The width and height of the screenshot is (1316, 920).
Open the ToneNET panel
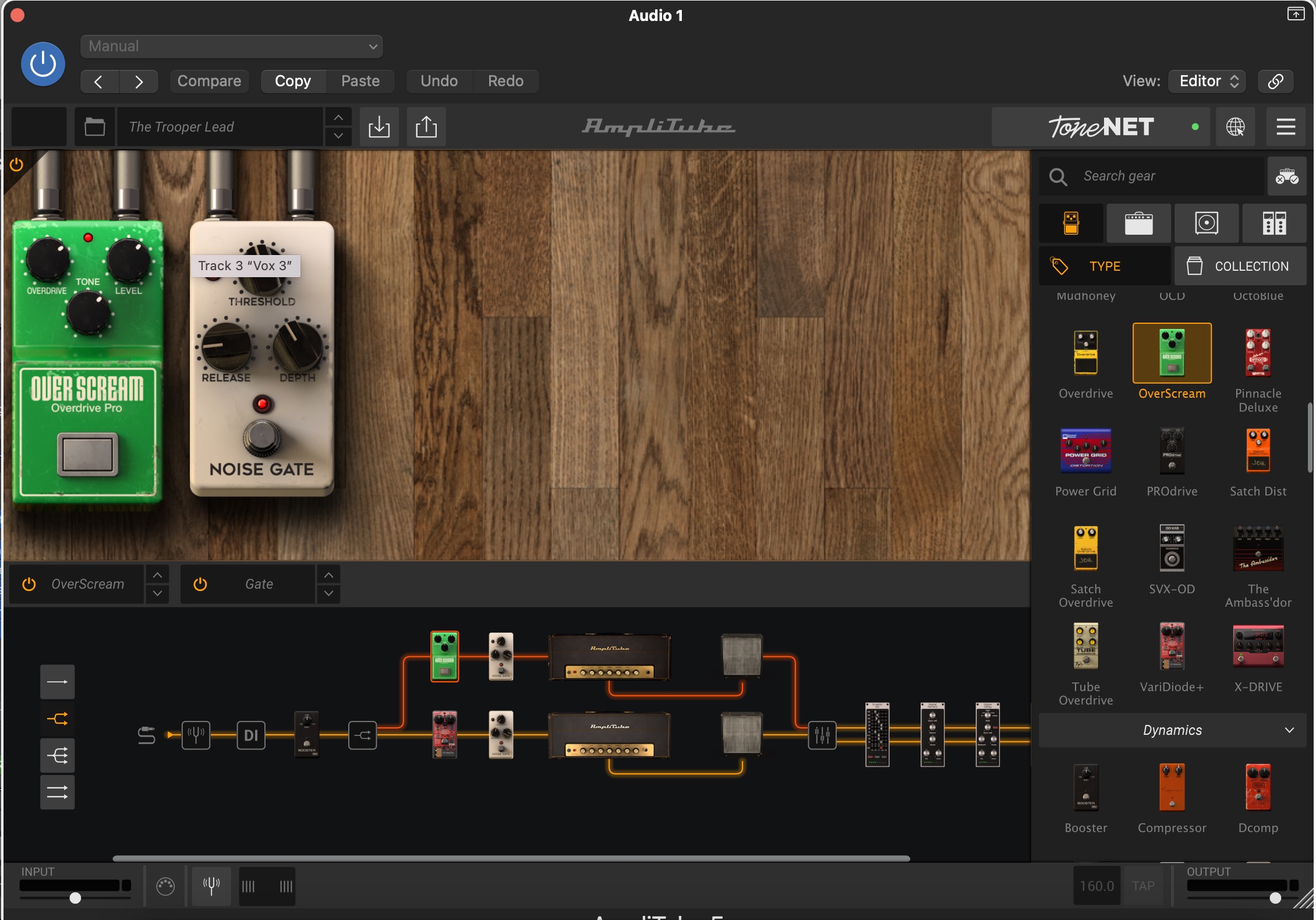point(1101,126)
